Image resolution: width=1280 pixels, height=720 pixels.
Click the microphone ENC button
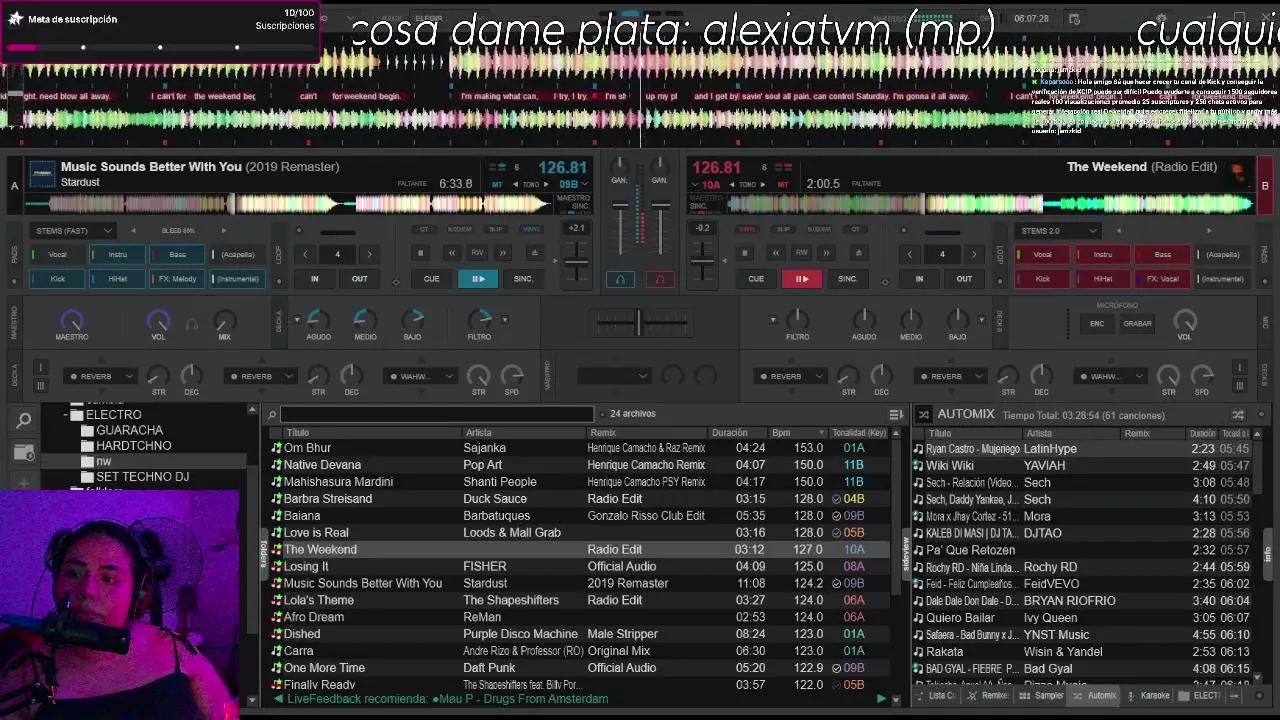click(x=1097, y=323)
